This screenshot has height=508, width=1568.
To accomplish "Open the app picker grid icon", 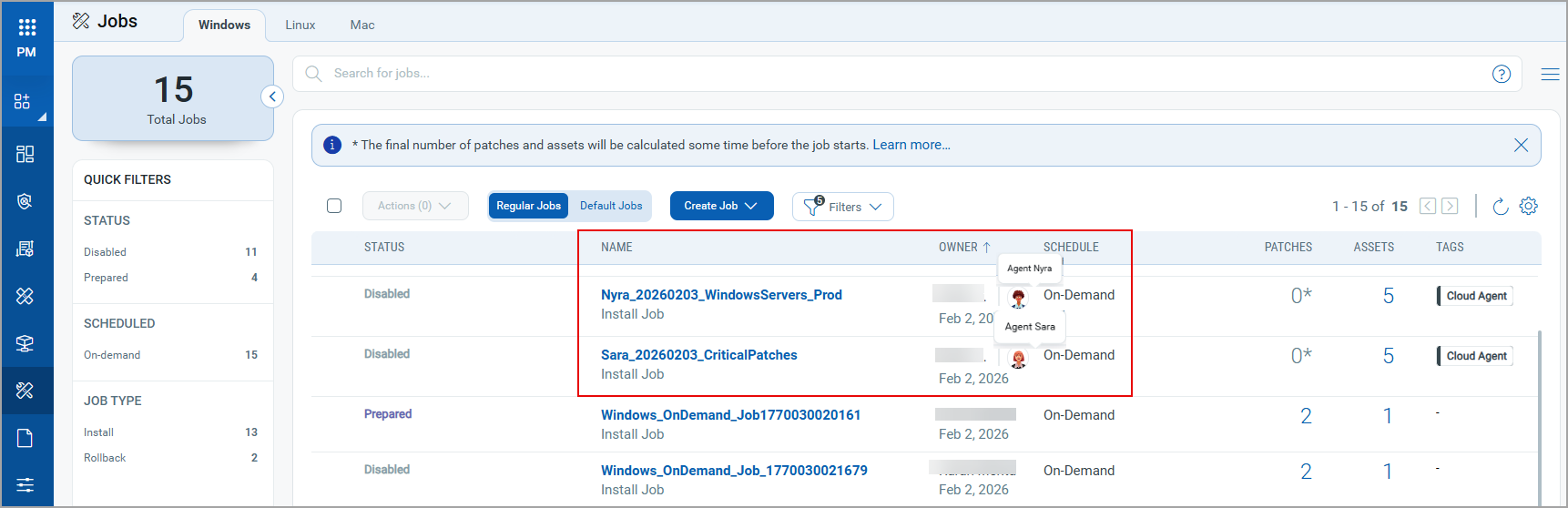I will (x=26, y=27).
